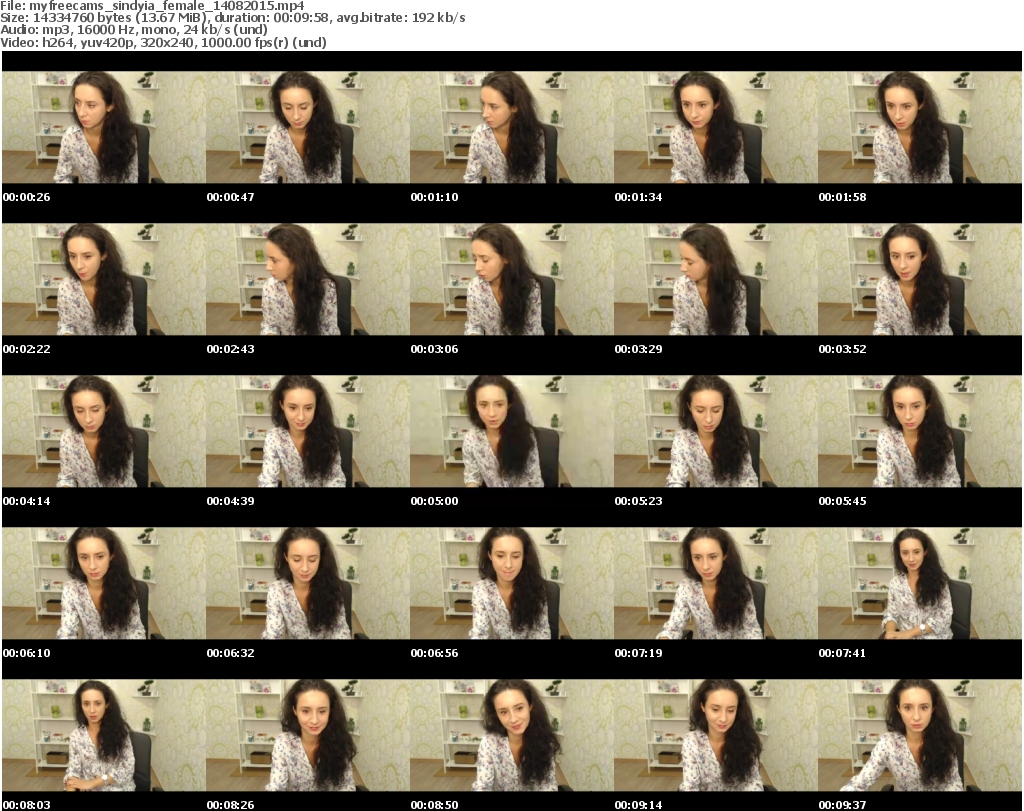The width and height of the screenshot is (1024, 811).
Task: Select the thumbnail frame at 00:06:56
Action: (x=512, y=584)
